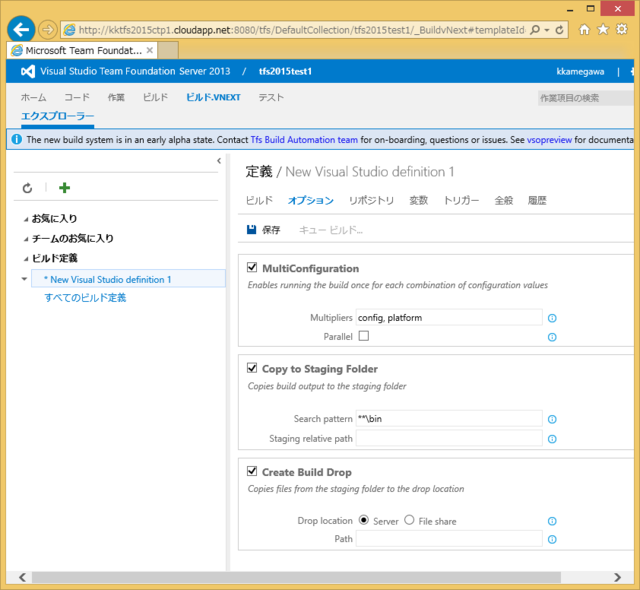The width and height of the screenshot is (640, 590).
Task: Uncheck the MultiConfiguration checkbox
Action: tap(252, 267)
